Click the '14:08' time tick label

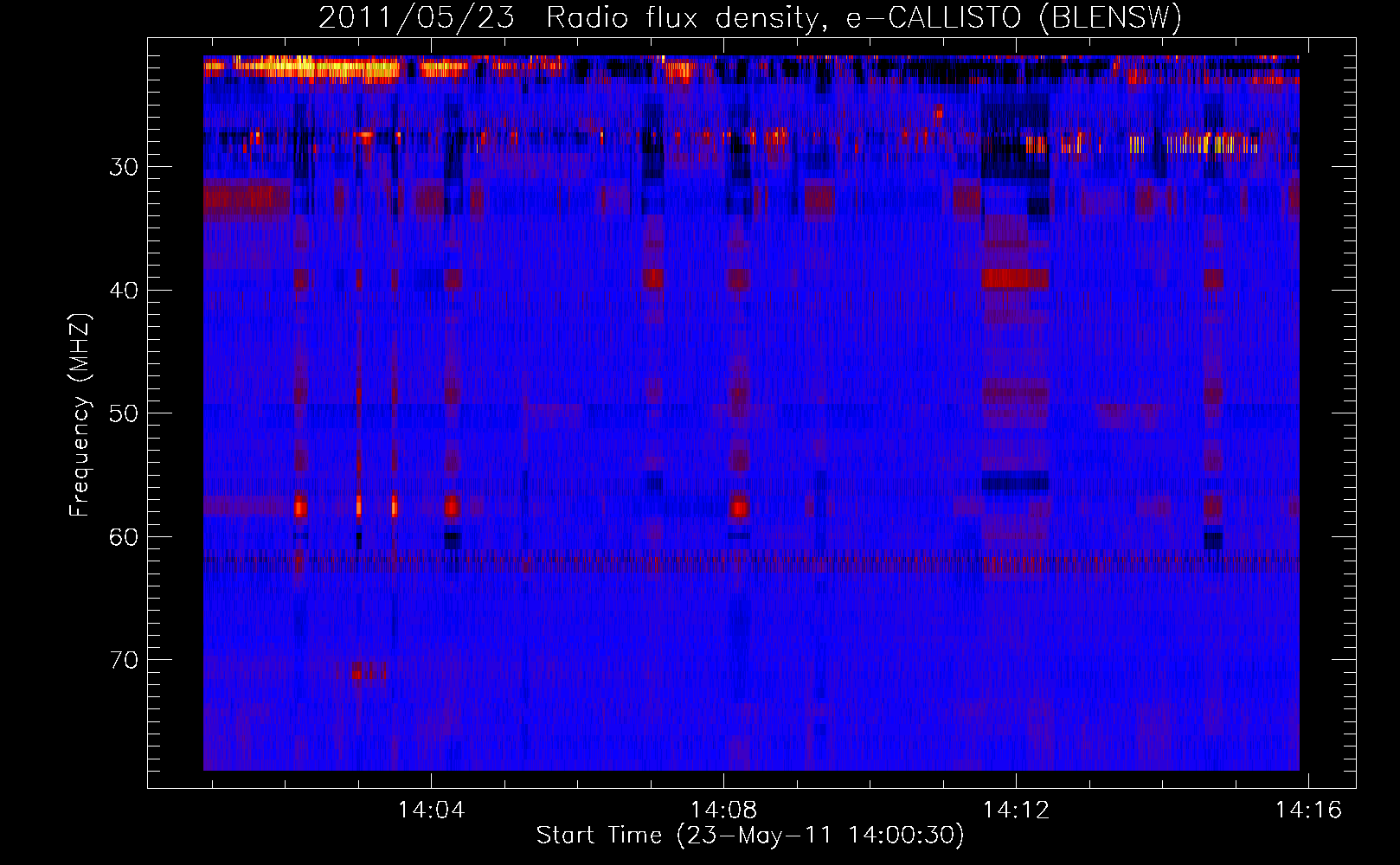point(723,810)
